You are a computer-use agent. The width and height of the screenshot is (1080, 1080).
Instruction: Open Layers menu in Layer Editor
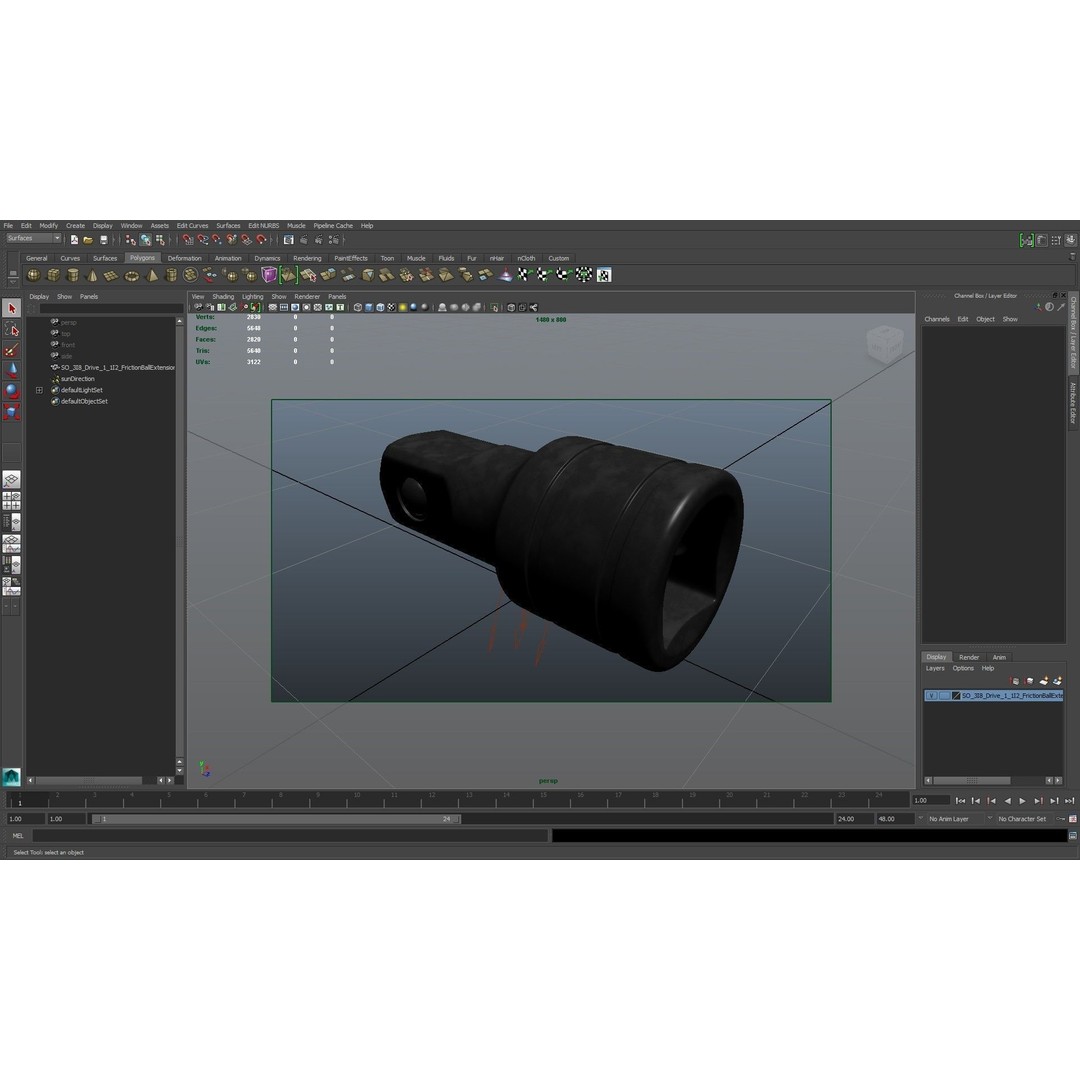click(935, 668)
